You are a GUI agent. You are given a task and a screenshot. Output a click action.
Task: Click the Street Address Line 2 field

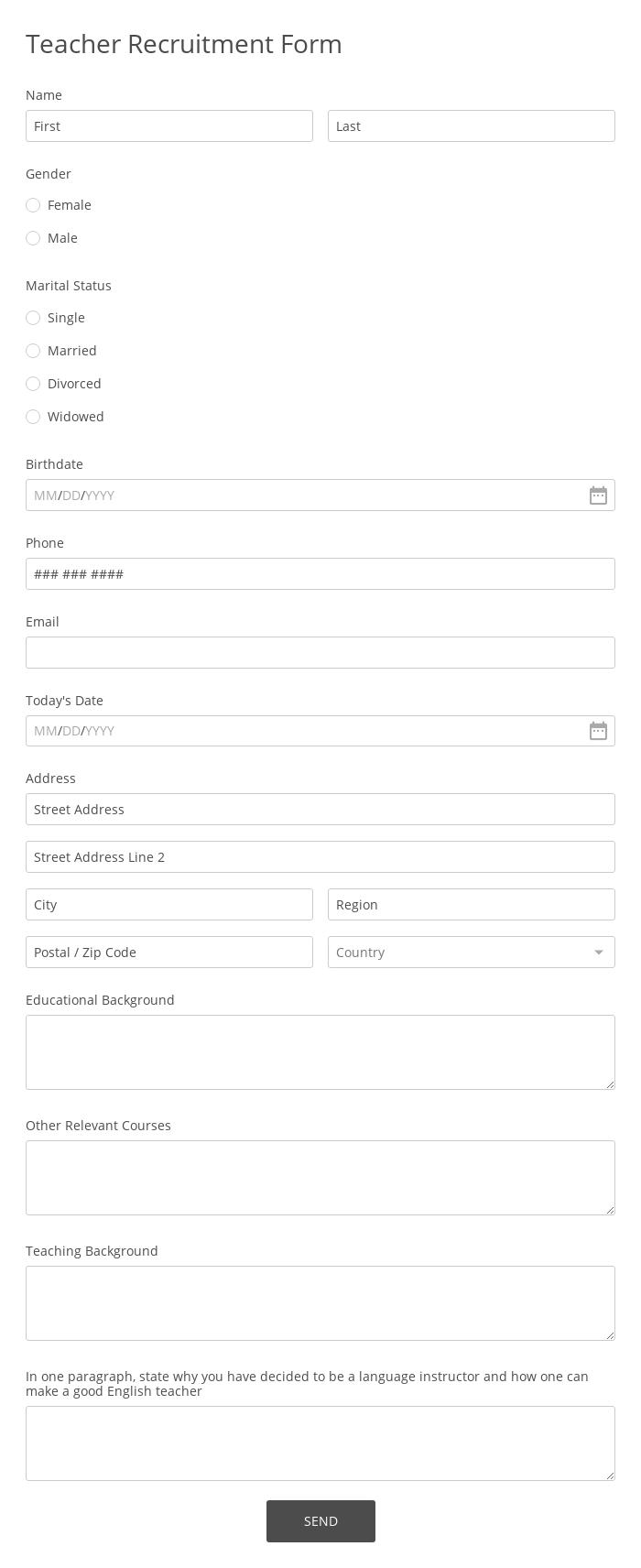click(x=320, y=857)
